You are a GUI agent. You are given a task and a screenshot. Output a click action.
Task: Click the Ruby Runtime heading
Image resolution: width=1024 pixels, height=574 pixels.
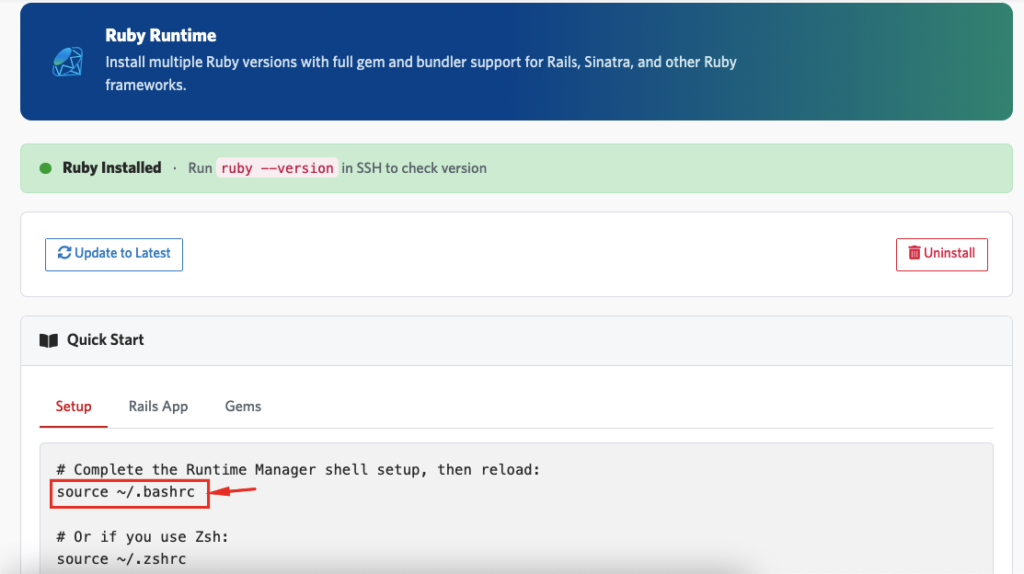[x=161, y=35]
